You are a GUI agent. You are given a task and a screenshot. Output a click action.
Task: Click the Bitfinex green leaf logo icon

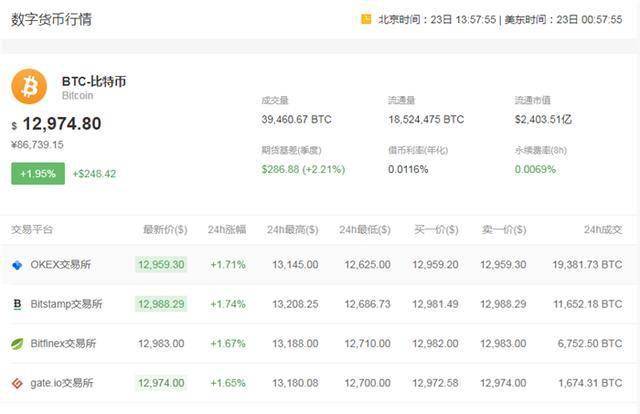click(x=17, y=344)
